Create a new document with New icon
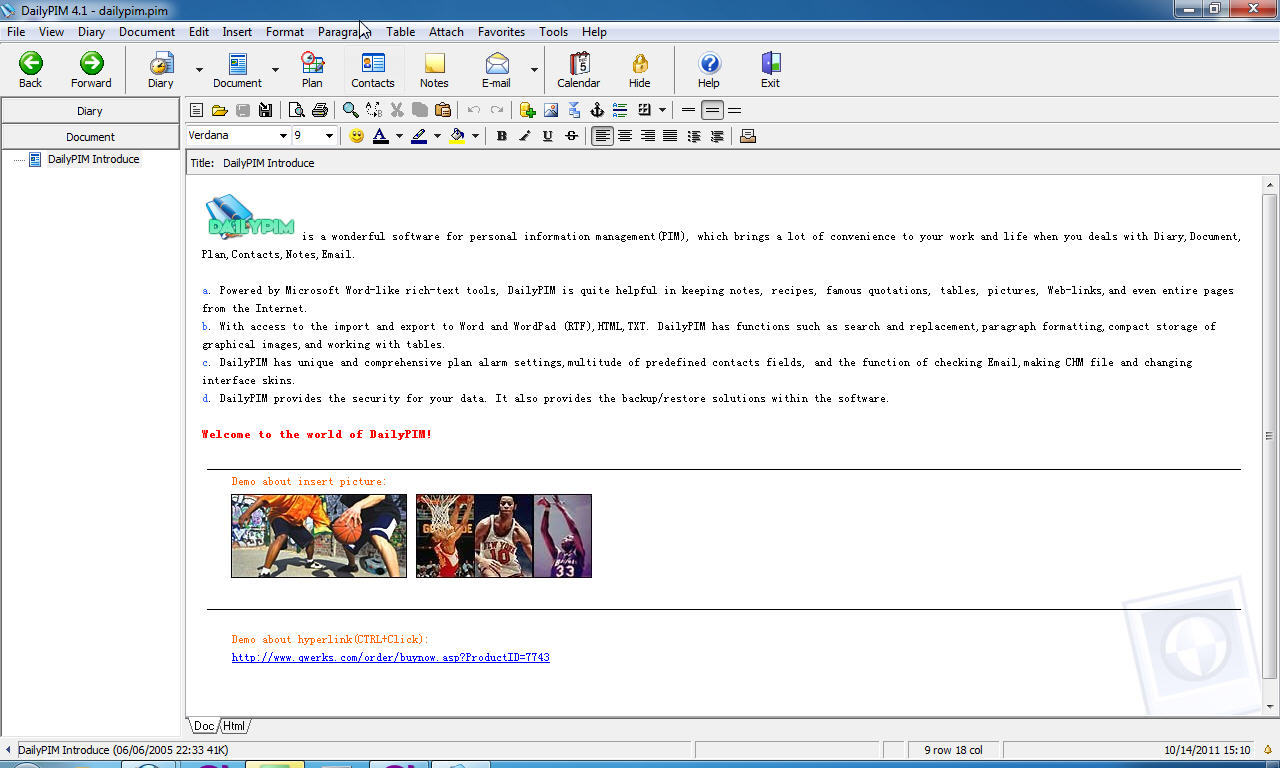The width and height of the screenshot is (1280, 768). (x=197, y=110)
